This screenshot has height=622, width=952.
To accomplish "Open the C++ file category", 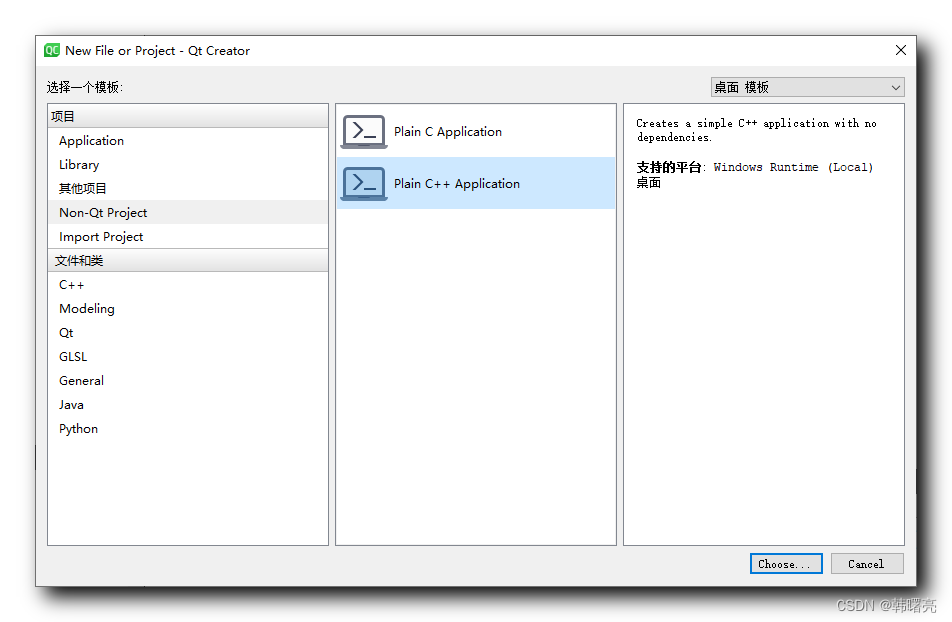I will point(71,284).
